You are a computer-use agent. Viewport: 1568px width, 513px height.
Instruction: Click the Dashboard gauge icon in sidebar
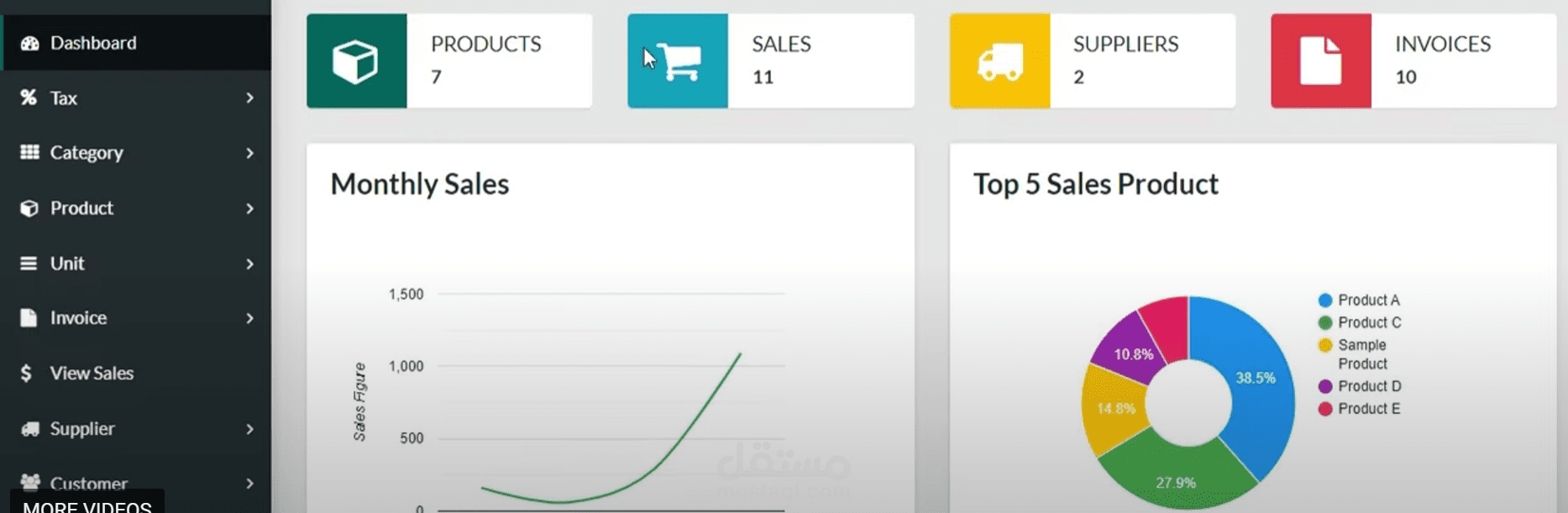[29, 43]
